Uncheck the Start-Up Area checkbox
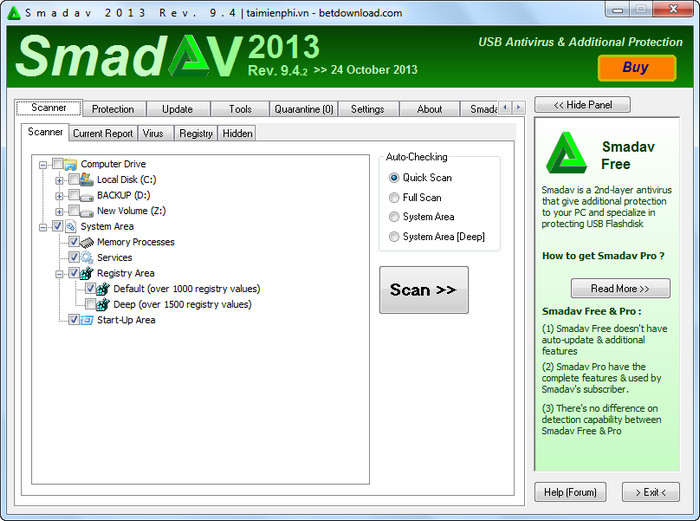The image size is (700, 521). click(74, 320)
